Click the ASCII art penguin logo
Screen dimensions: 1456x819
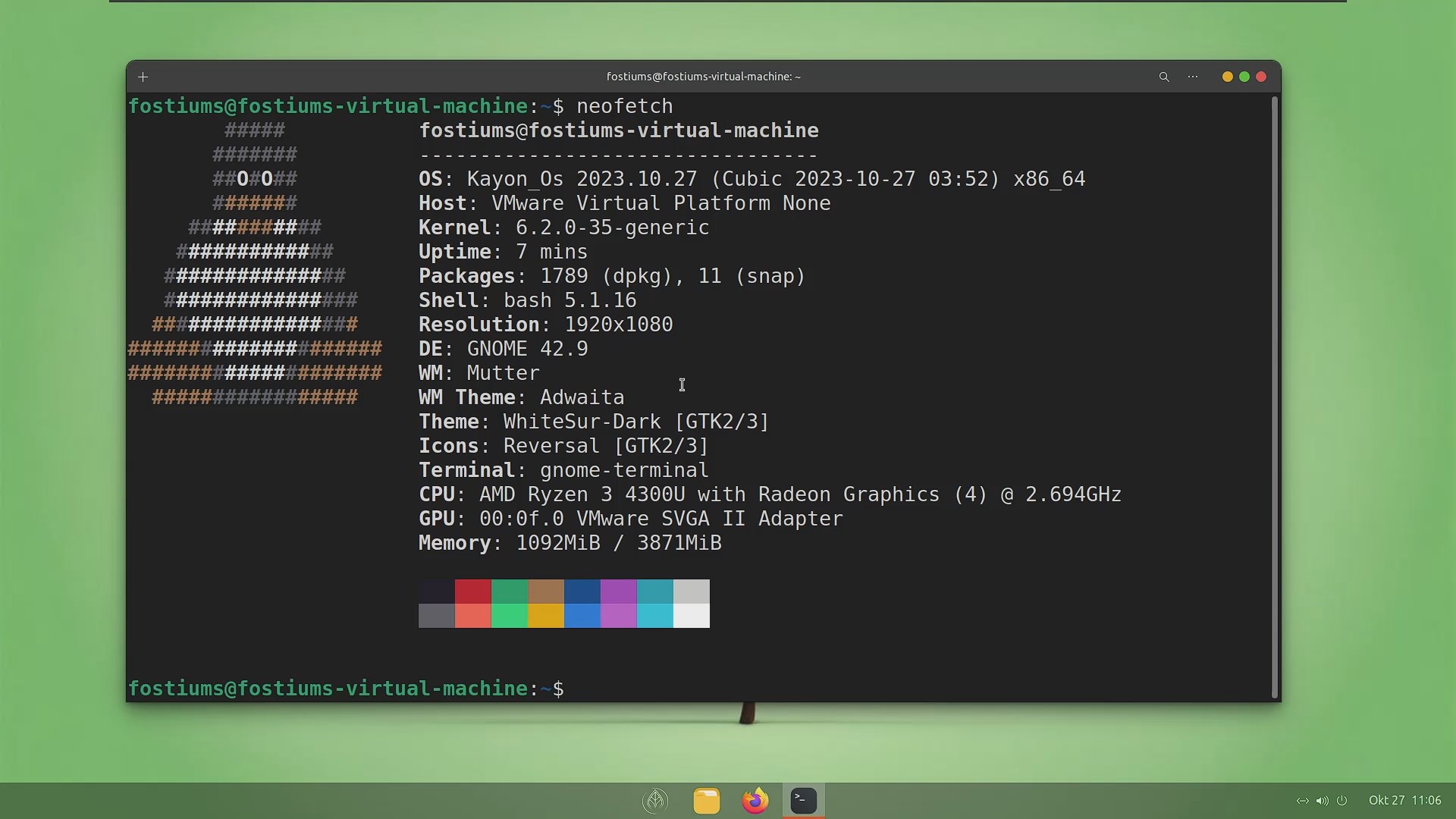pyautogui.click(x=255, y=264)
